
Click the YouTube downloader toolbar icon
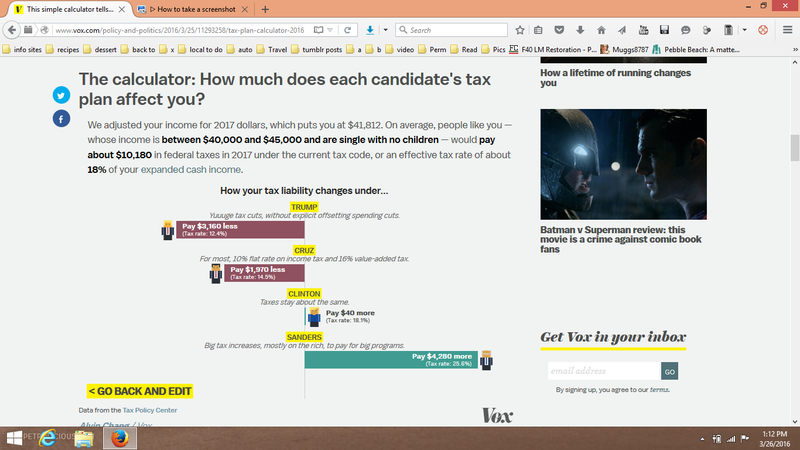[643, 30]
